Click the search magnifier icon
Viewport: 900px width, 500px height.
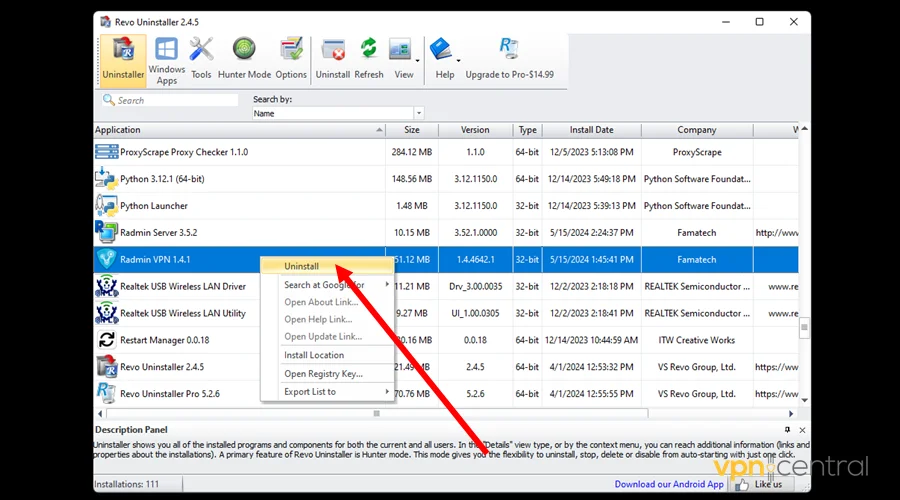[108, 100]
